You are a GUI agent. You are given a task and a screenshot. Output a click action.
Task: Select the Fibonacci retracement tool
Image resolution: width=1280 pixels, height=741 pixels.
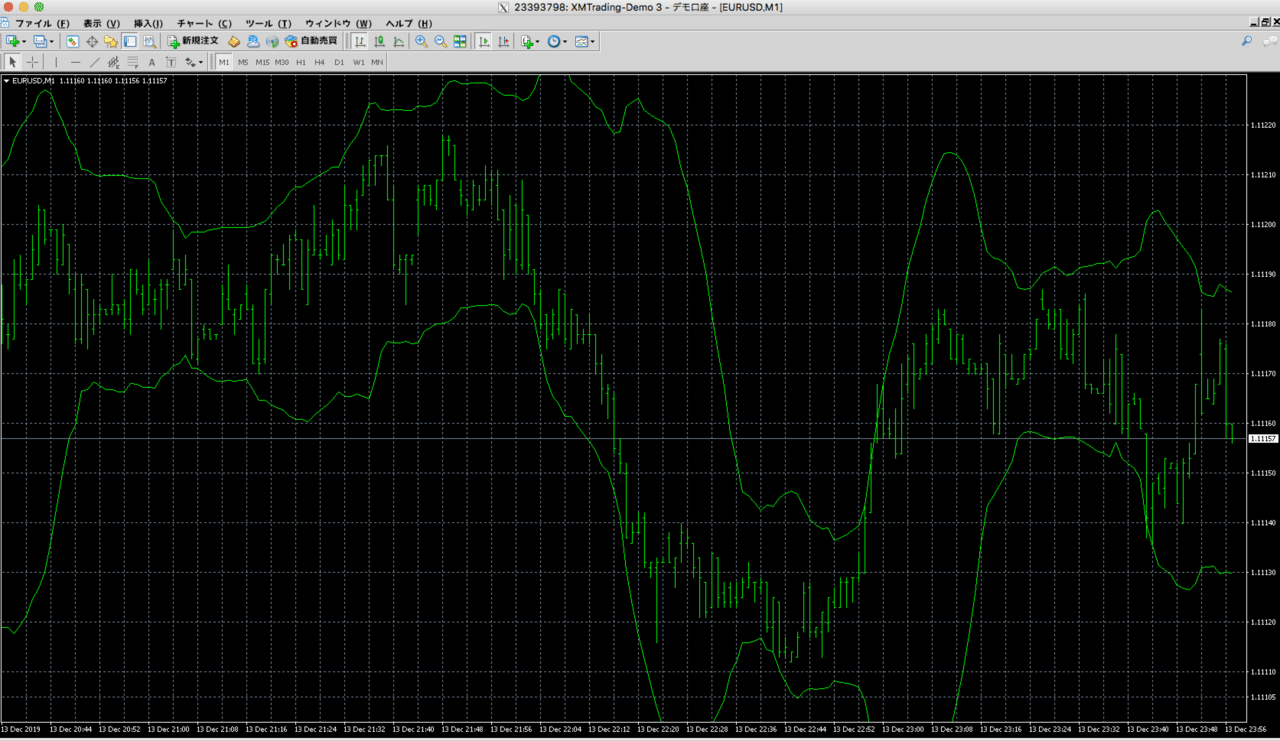[133, 62]
